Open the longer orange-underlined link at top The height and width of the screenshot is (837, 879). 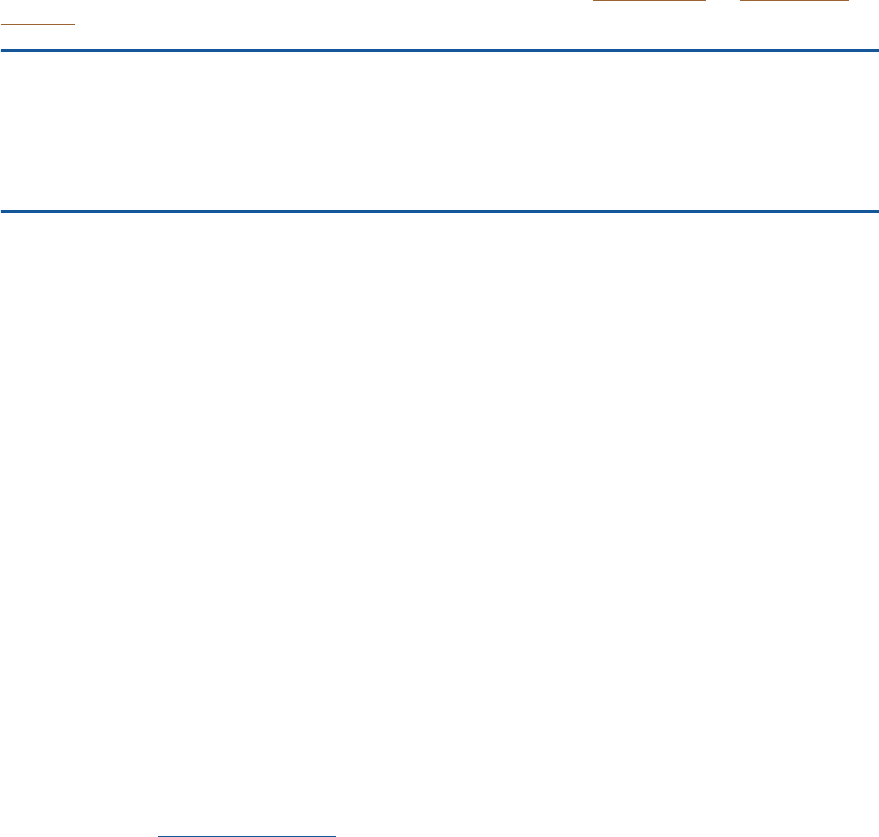[649, 1]
